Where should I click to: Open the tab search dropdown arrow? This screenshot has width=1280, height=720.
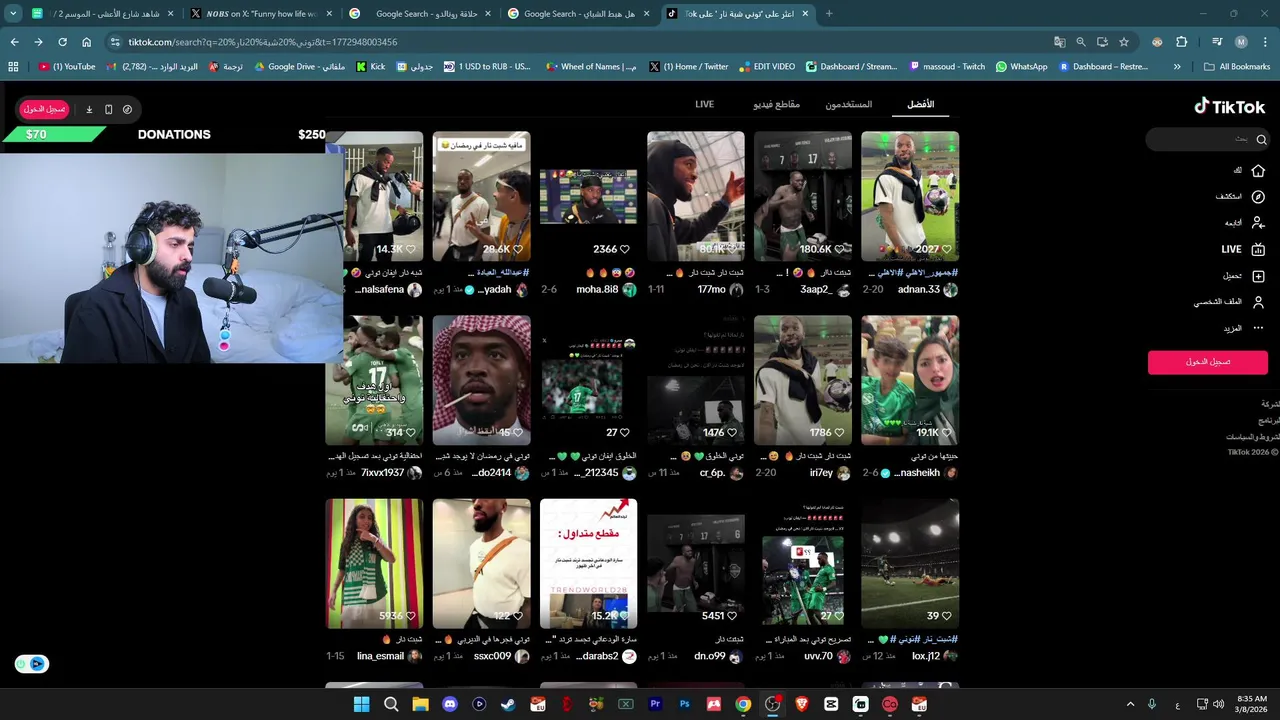pyautogui.click(x=13, y=14)
